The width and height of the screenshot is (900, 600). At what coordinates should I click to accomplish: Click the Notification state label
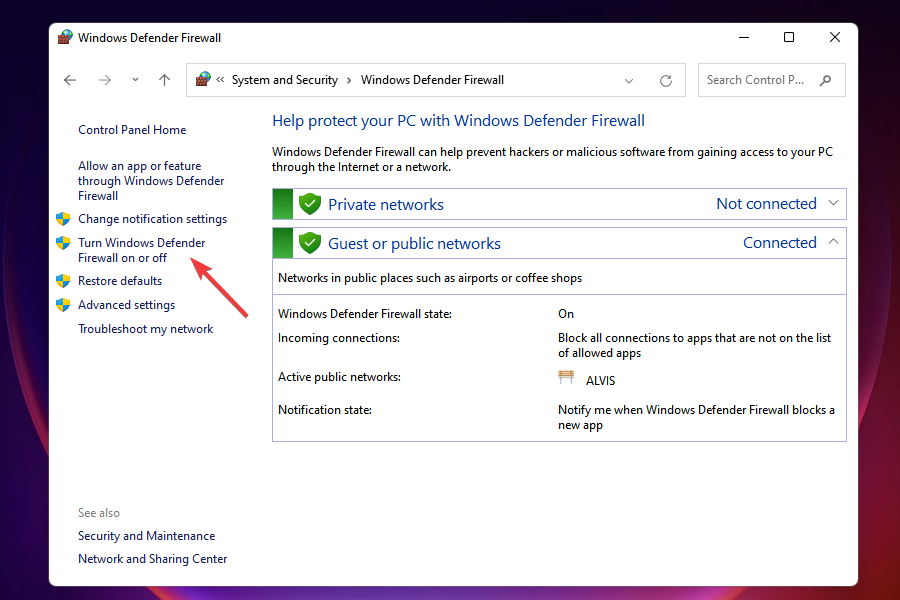point(325,410)
